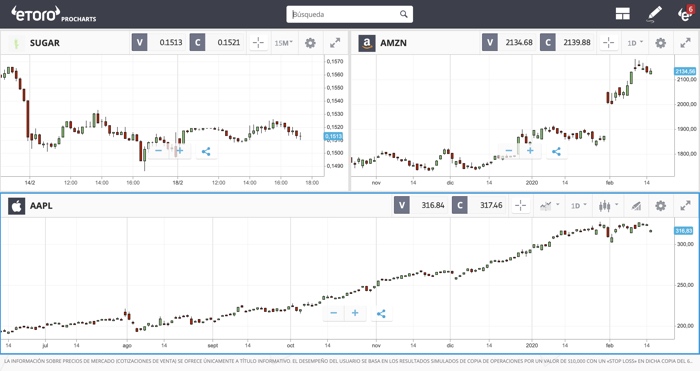Open eToro notifications icon with badge

coord(685,14)
